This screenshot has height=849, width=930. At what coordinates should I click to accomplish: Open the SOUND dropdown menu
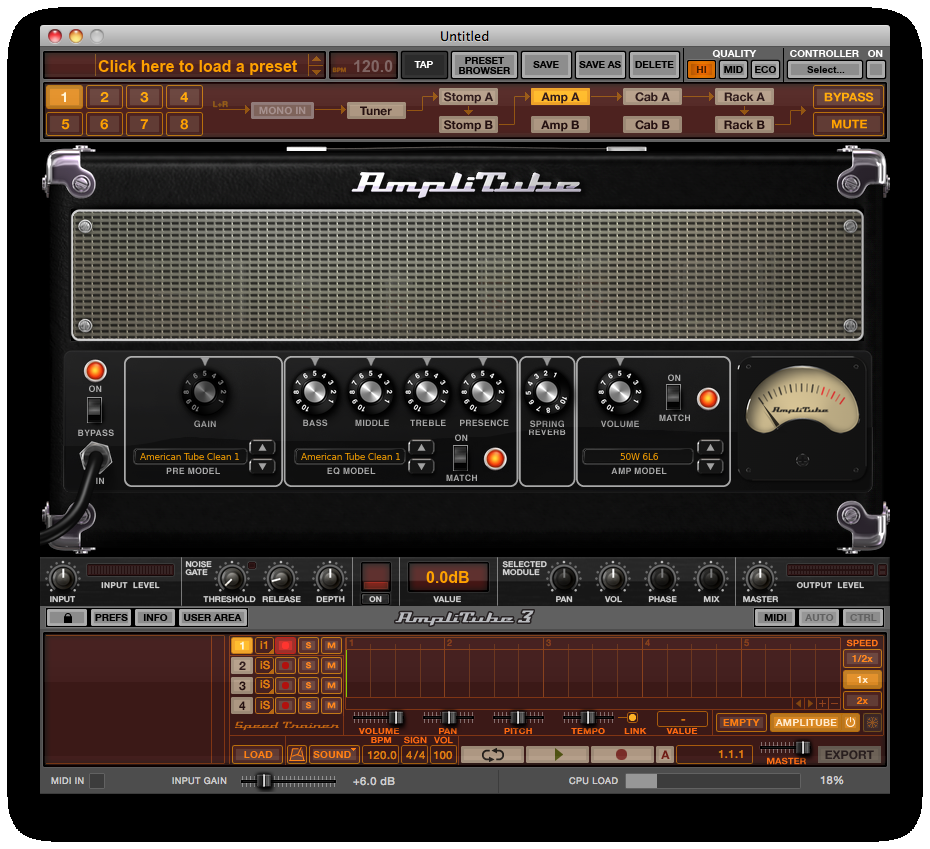[x=333, y=755]
